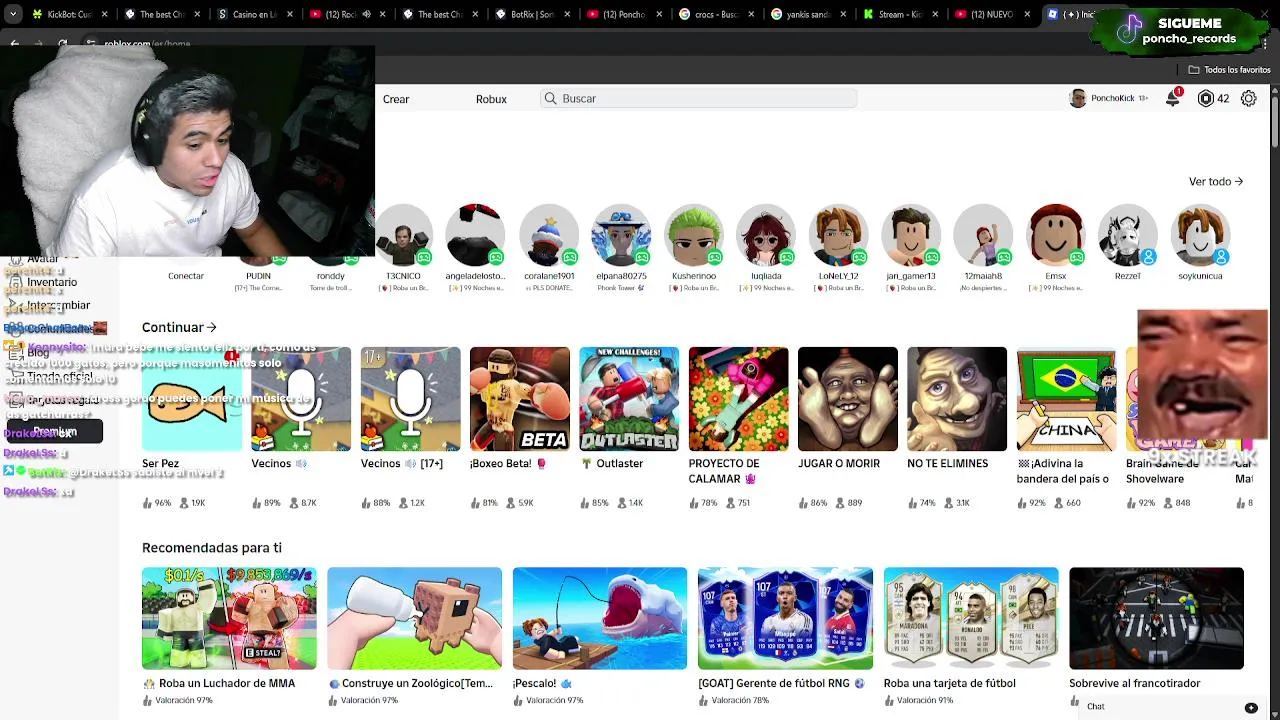This screenshot has width=1280, height=720.
Task: Open friend elpana80275's avatar
Action: click(x=621, y=236)
